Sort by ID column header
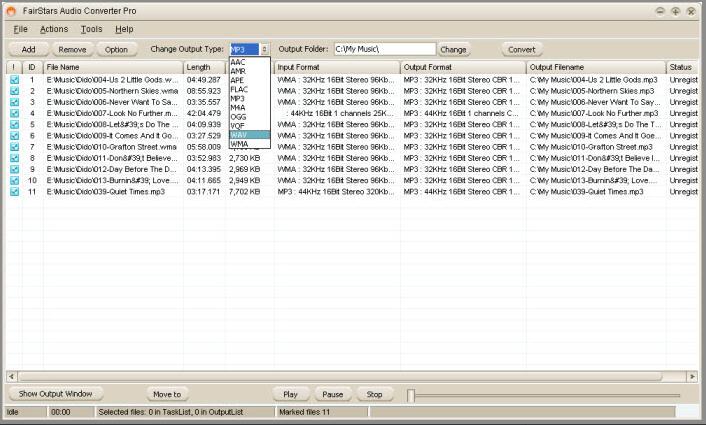Viewport: 706px width, 425px height. (x=32, y=67)
